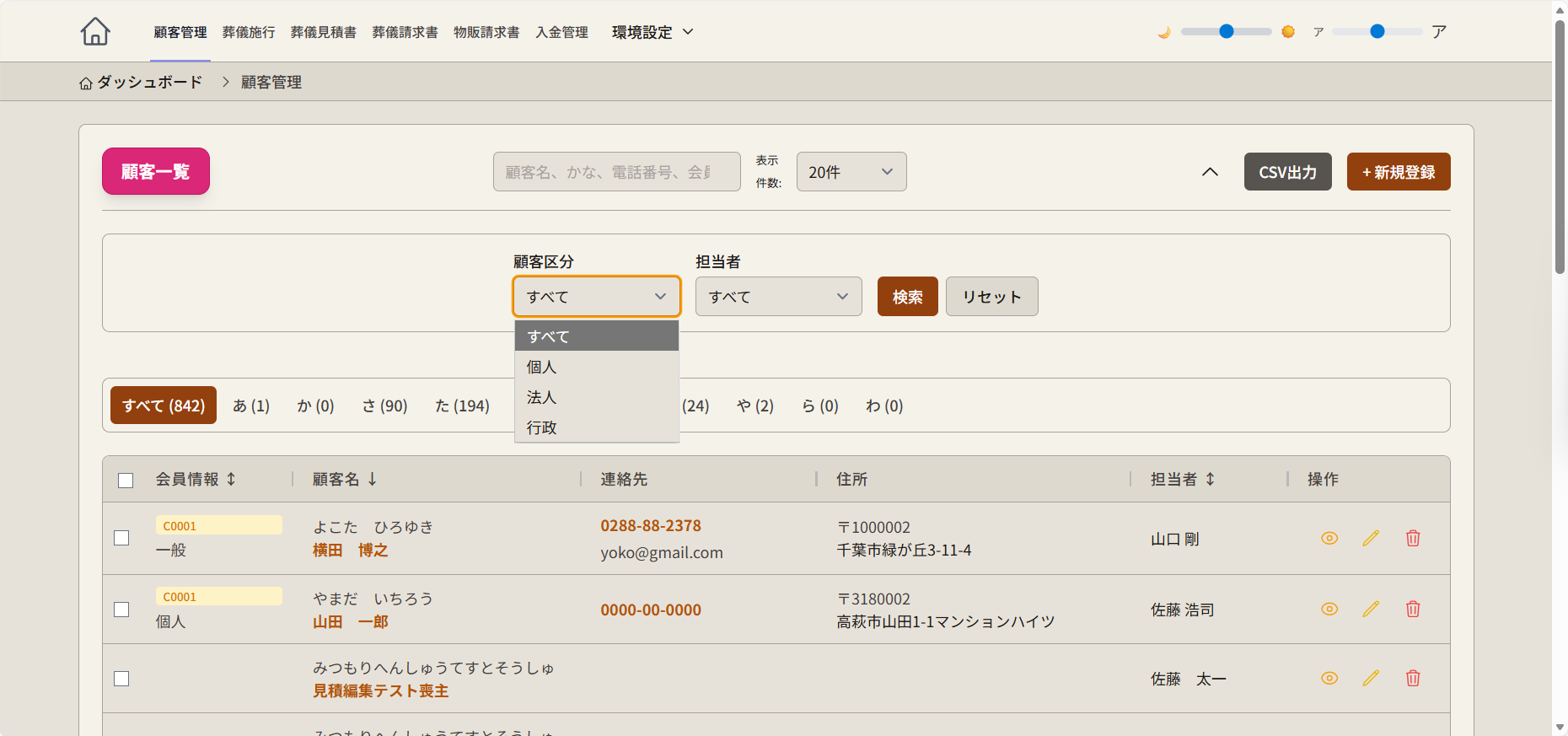This screenshot has height=736, width=1568.
Task: Open 葬儀見積書 in the navigation menu
Action: (x=323, y=32)
